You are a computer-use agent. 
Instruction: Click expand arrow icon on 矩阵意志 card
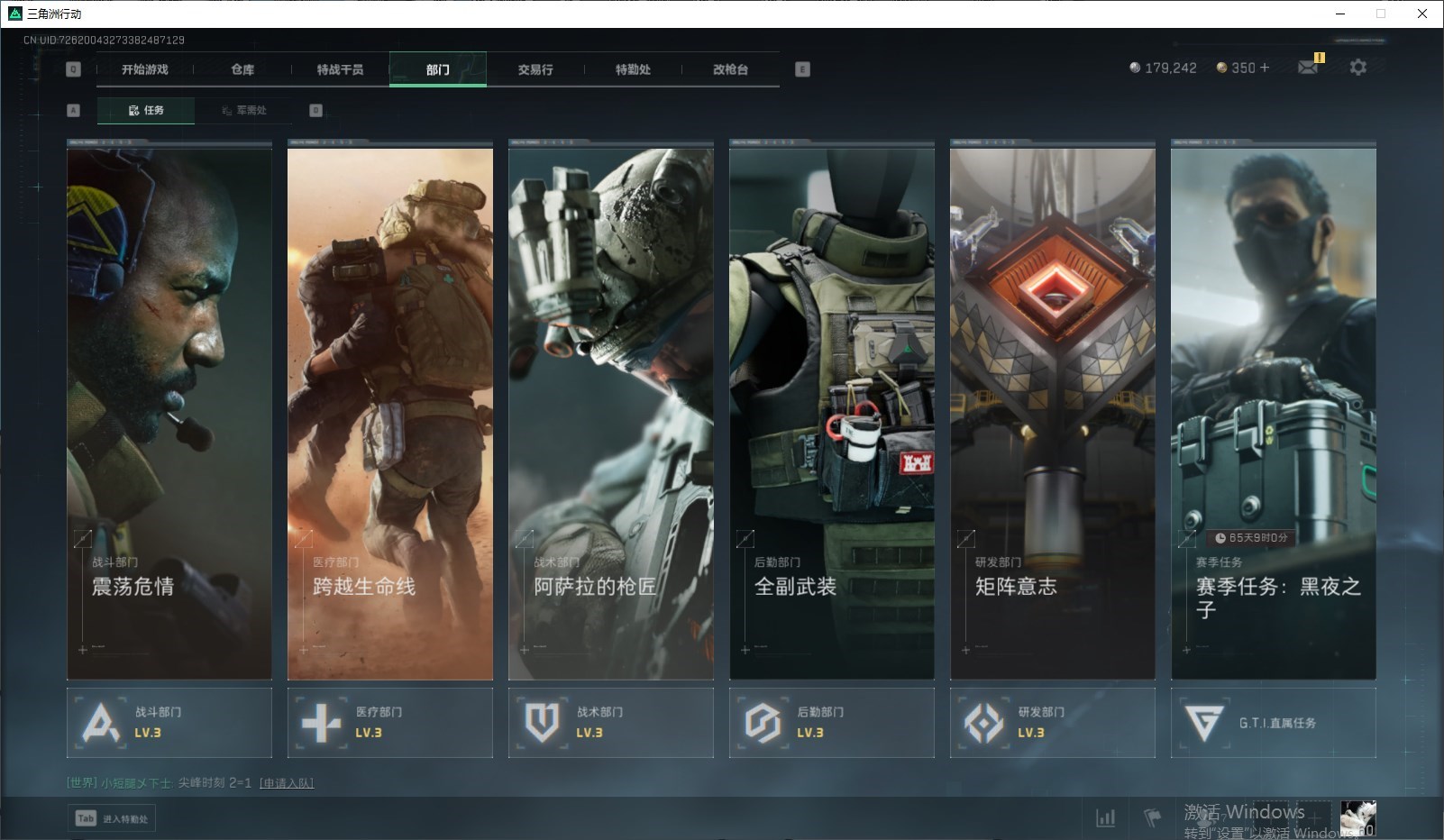pos(966,539)
